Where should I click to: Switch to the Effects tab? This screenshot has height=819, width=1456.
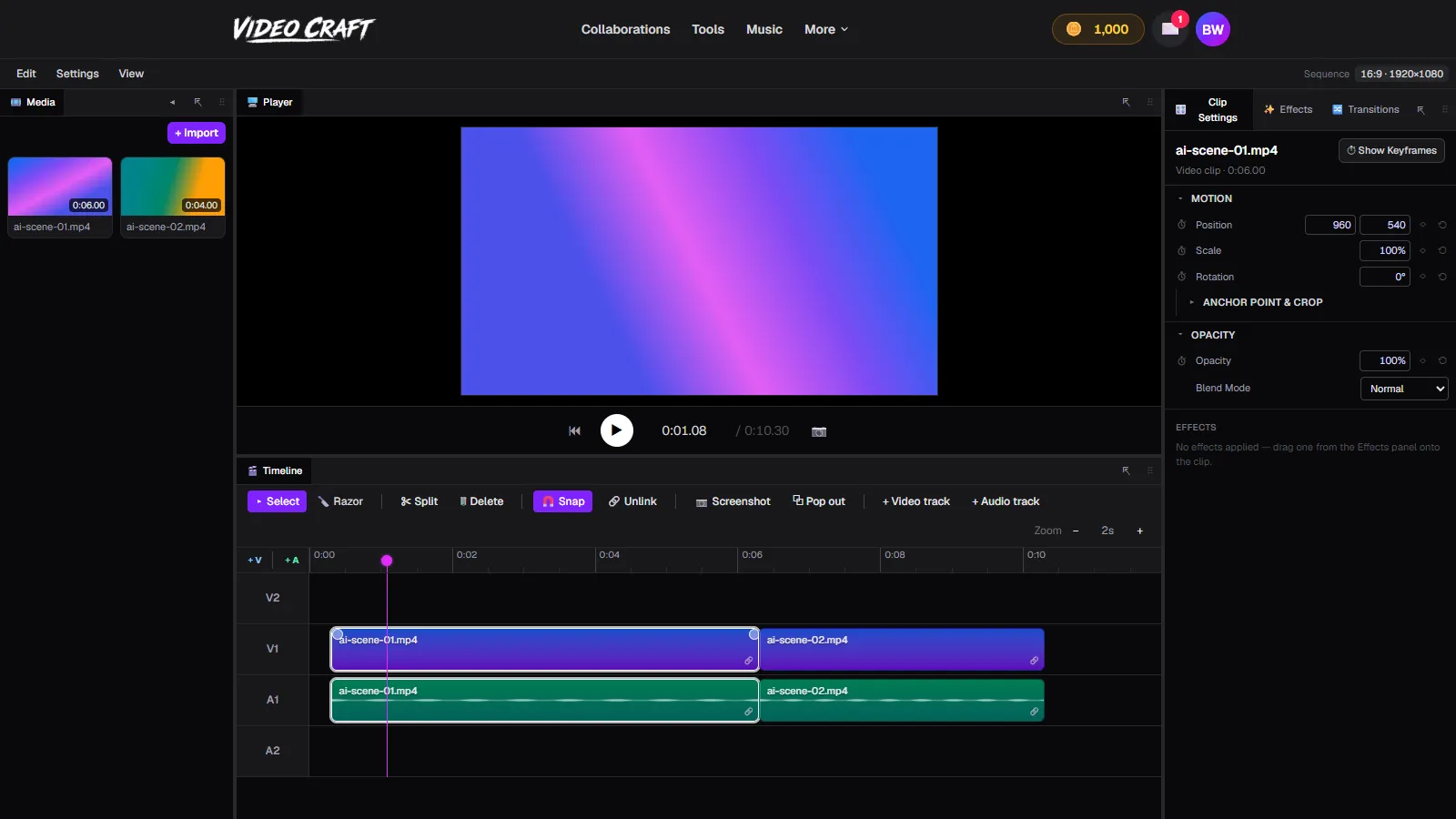coord(1288,109)
